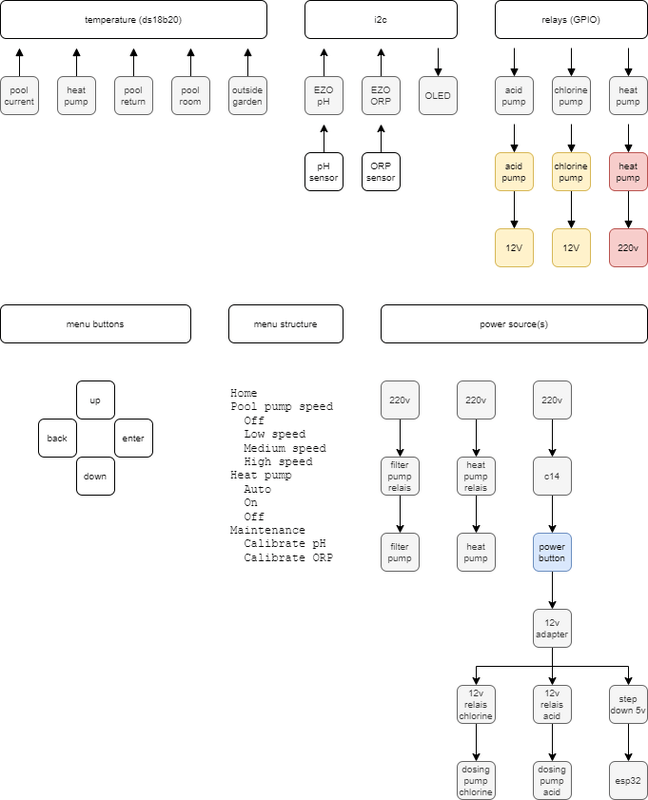Select the 220v box above heat pump relais
Screen dimensions: 648x800
(476, 400)
